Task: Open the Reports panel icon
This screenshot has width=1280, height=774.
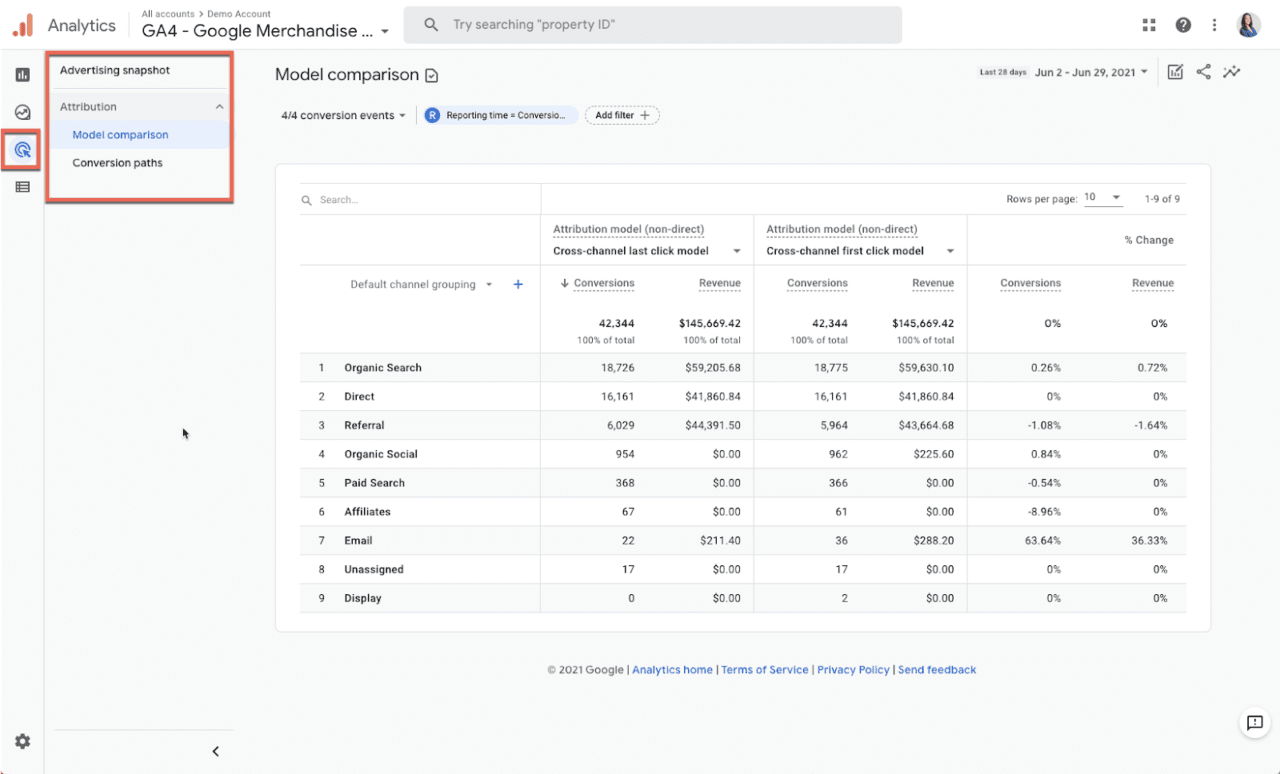Action: pyautogui.click(x=21, y=73)
